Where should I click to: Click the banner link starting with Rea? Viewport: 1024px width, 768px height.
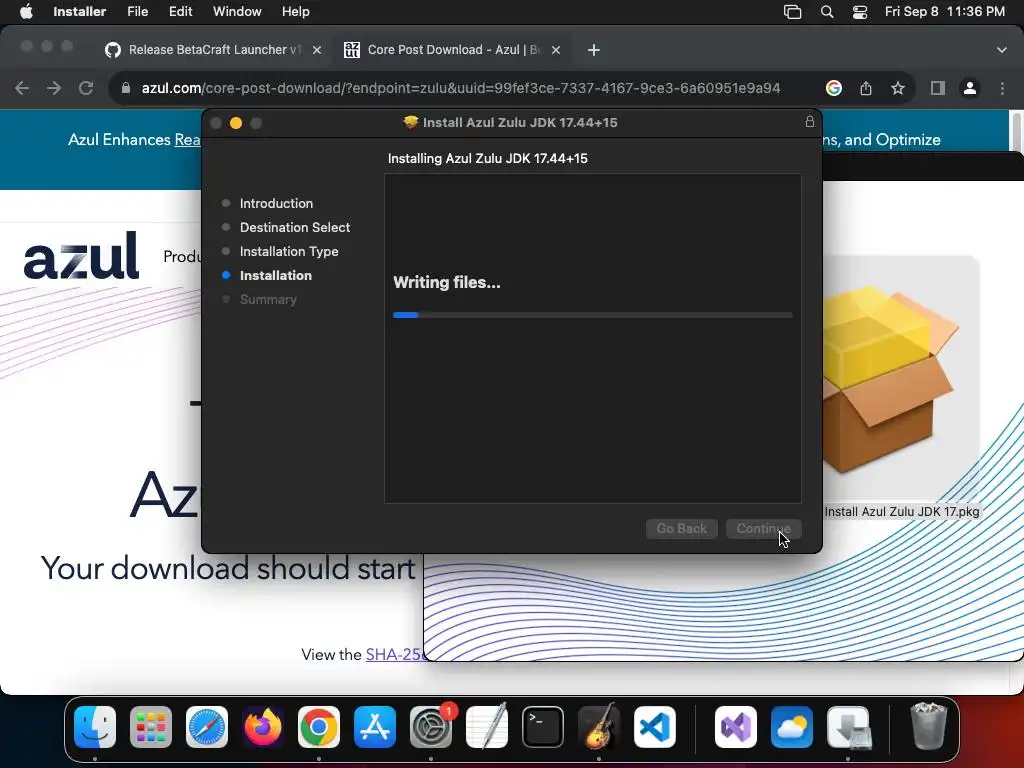coord(187,140)
